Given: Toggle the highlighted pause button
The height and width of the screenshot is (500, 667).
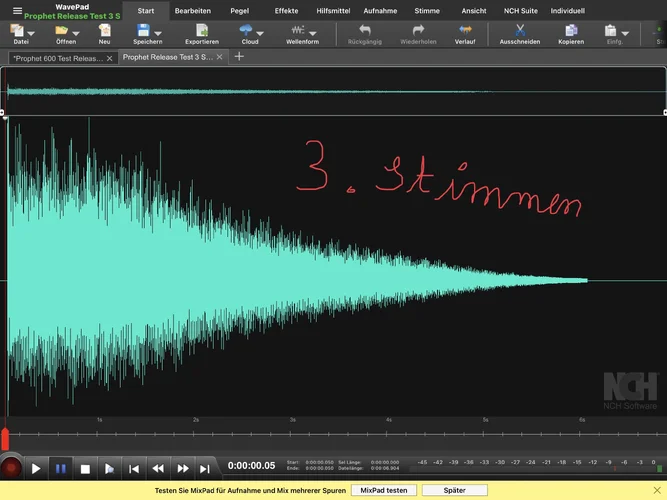Looking at the screenshot, I should [x=60, y=468].
